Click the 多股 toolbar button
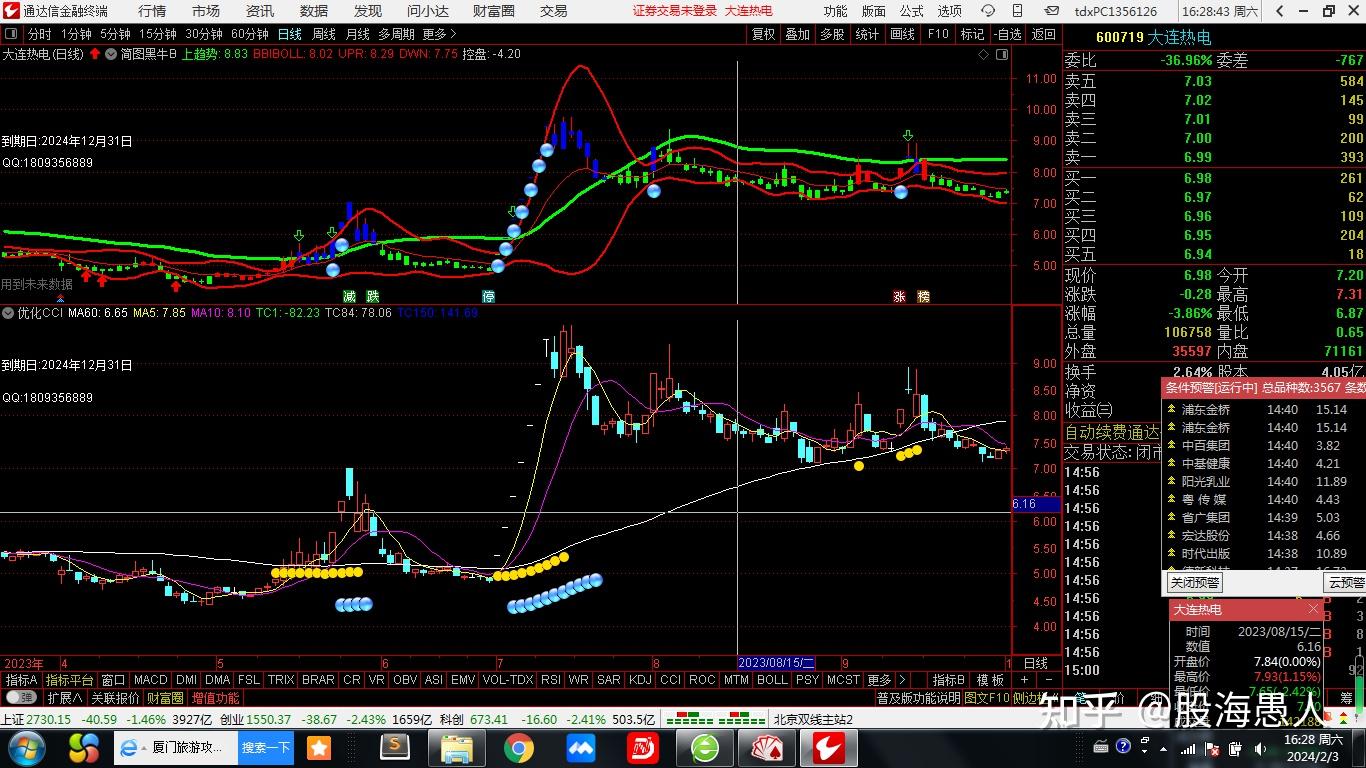1366x768 pixels. click(x=832, y=34)
